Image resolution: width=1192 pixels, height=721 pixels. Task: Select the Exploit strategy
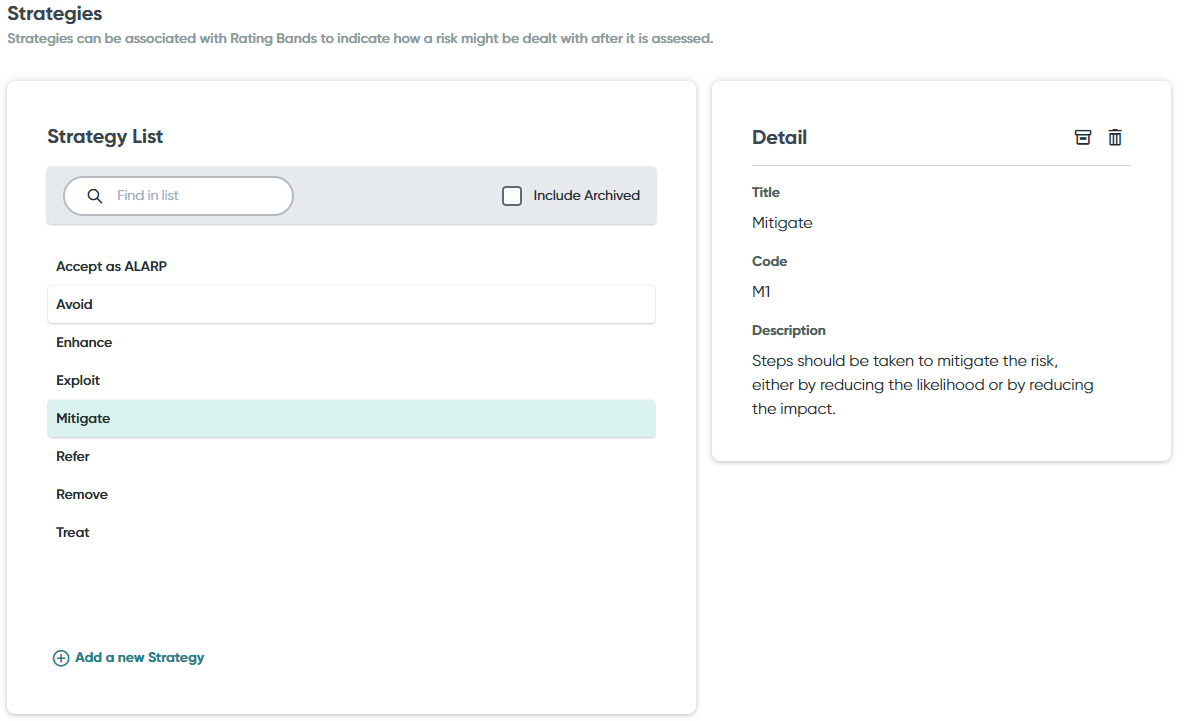(351, 380)
